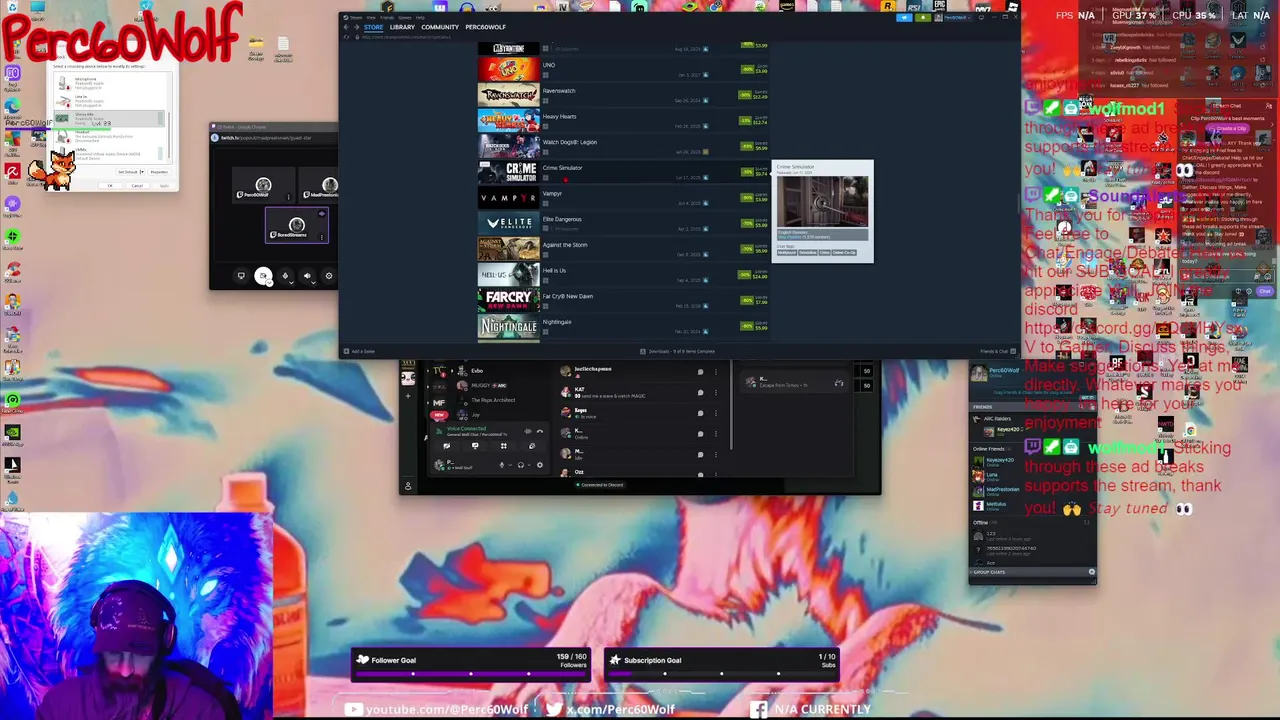
Task: Add a server in Discord
Action: click(x=408, y=396)
